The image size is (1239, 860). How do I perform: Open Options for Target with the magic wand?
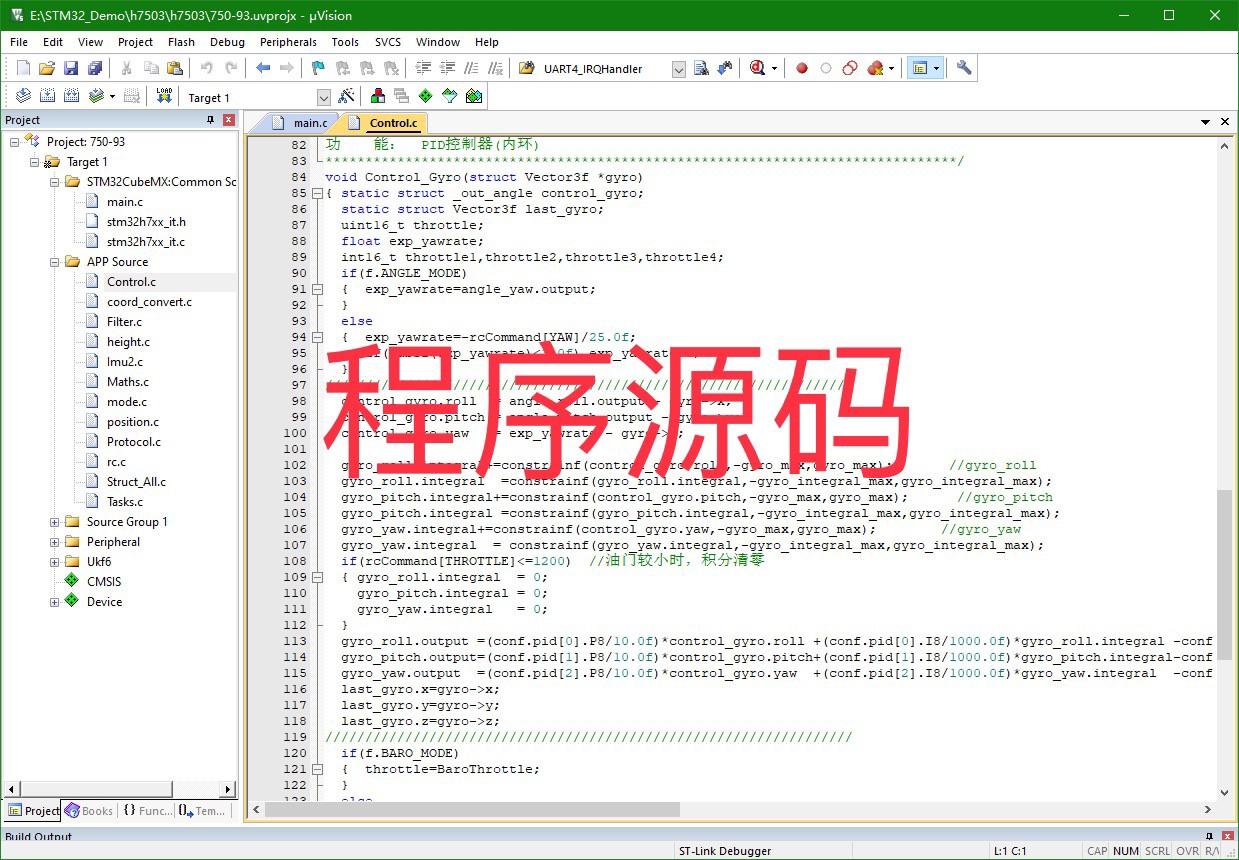point(347,96)
